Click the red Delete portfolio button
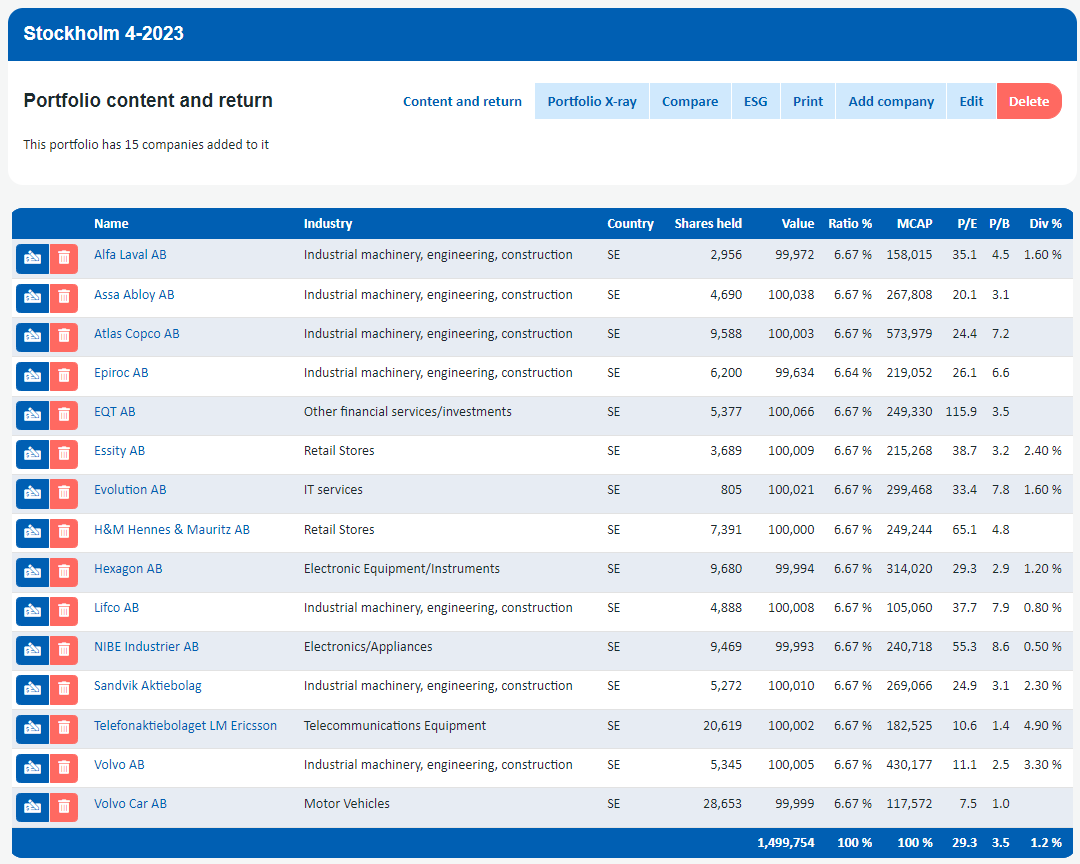 (x=1029, y=101)
